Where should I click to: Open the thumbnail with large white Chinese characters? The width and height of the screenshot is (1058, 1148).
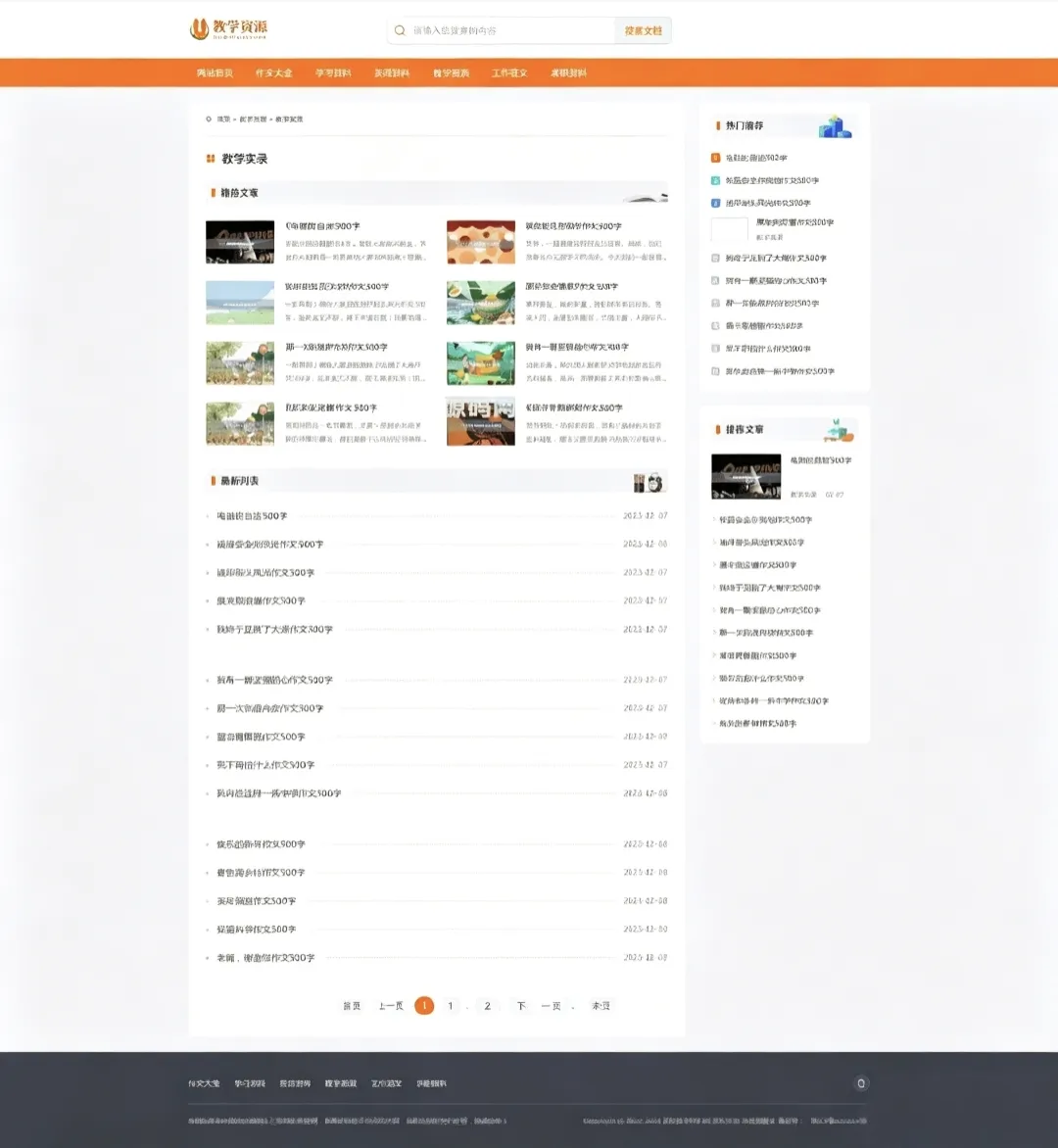(x=480, y=422)
